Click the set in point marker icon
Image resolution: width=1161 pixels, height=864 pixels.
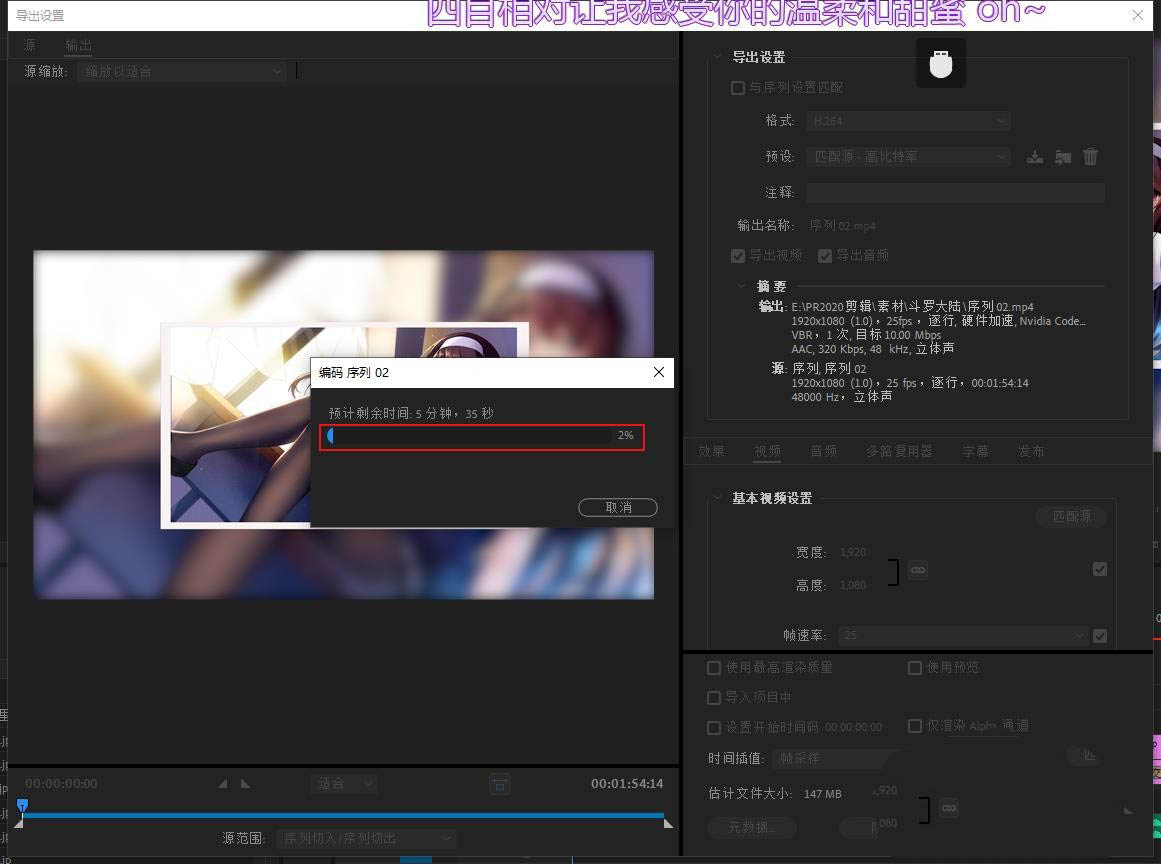click(x=223, y=784)
